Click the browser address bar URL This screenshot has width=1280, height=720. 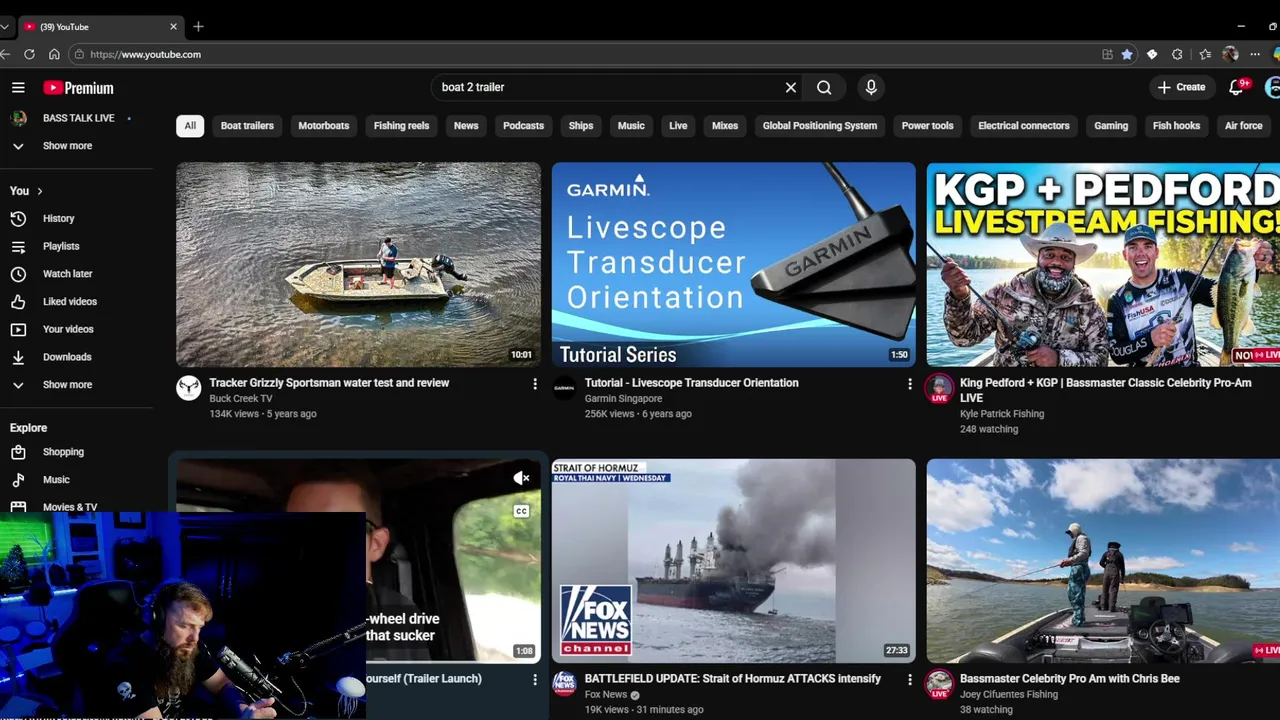click(x=145, y=55)
